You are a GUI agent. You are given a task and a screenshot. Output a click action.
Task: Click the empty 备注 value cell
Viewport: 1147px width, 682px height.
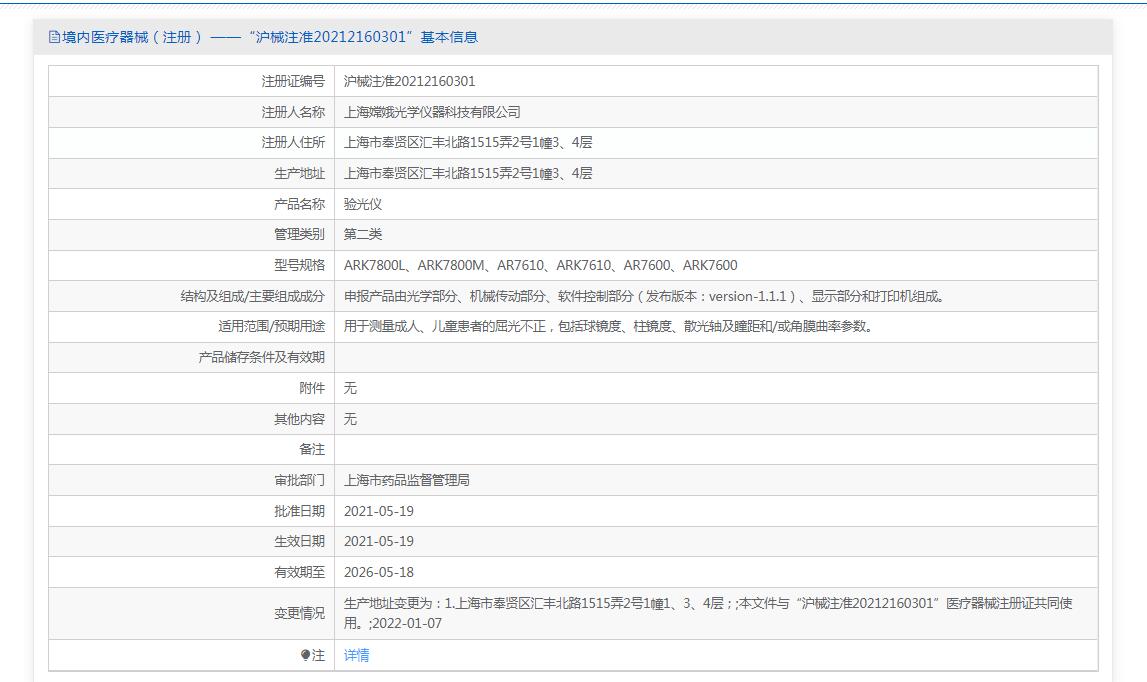click(x=716, y=449)
